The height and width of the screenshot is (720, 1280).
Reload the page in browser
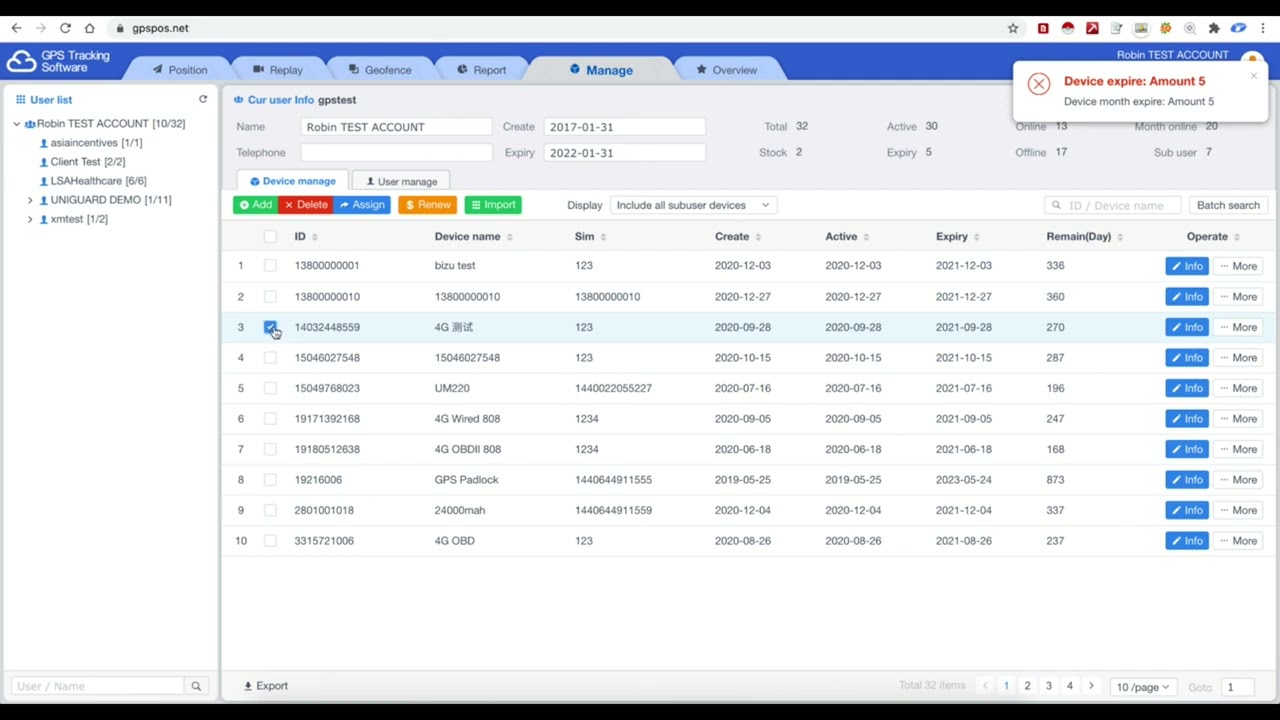pos(65,28)
